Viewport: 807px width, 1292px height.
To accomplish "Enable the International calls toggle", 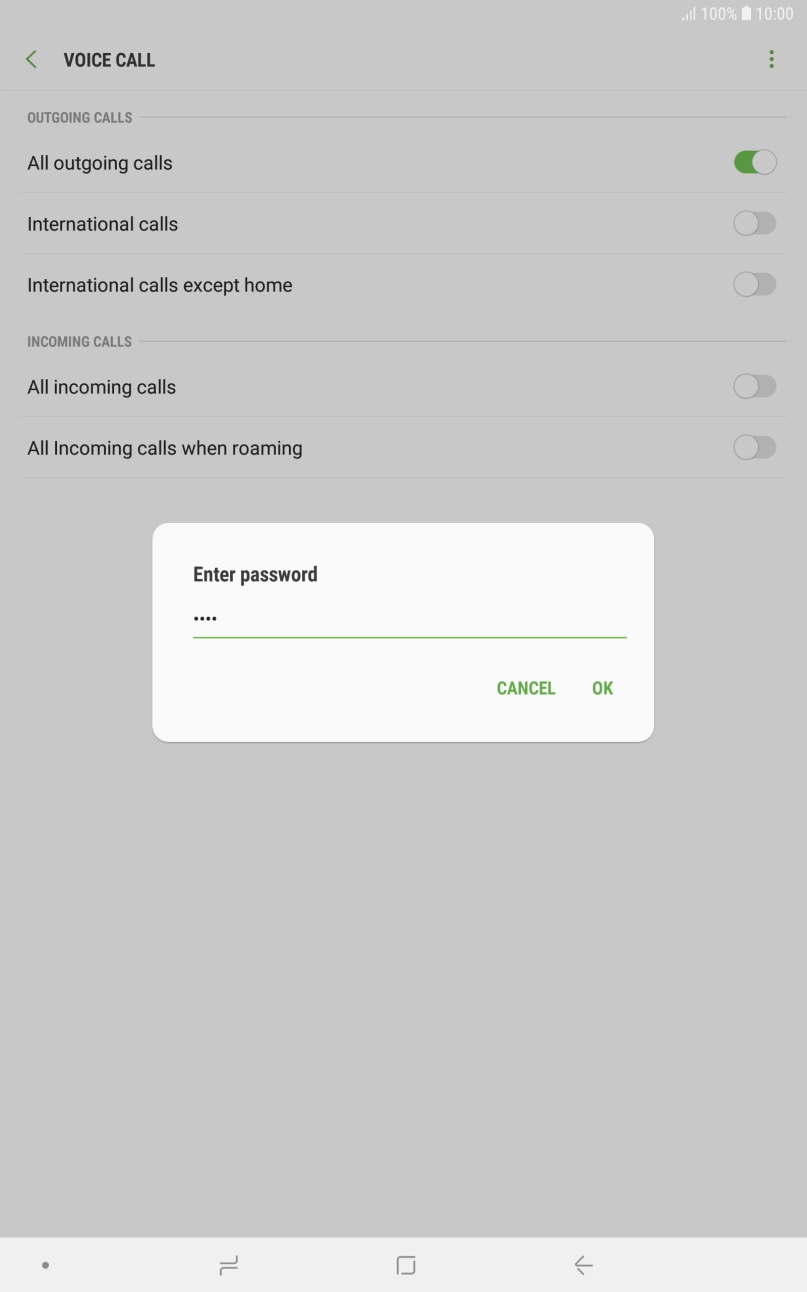I will 755,223.
